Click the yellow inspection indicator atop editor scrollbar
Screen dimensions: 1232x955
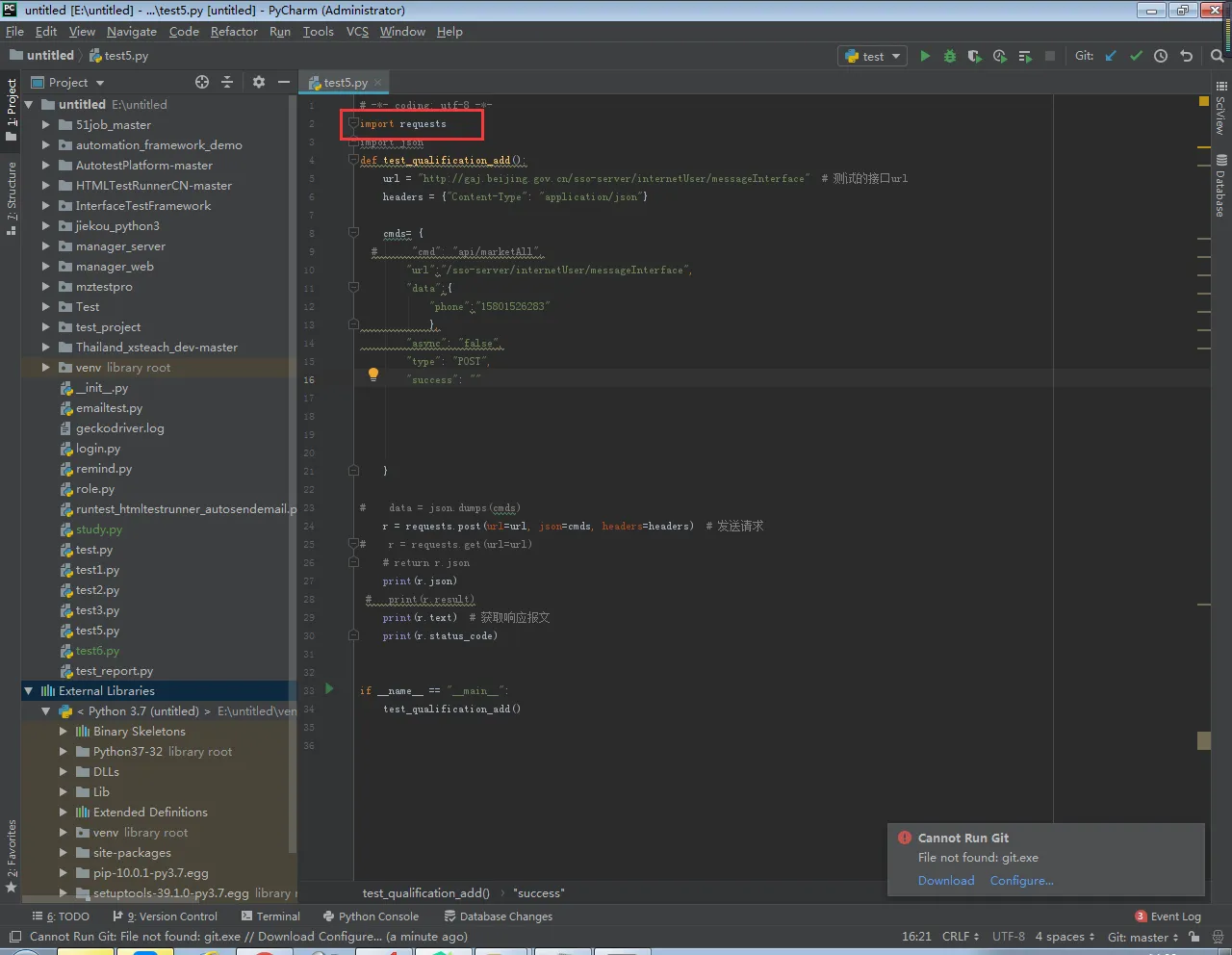(1204, 100)
